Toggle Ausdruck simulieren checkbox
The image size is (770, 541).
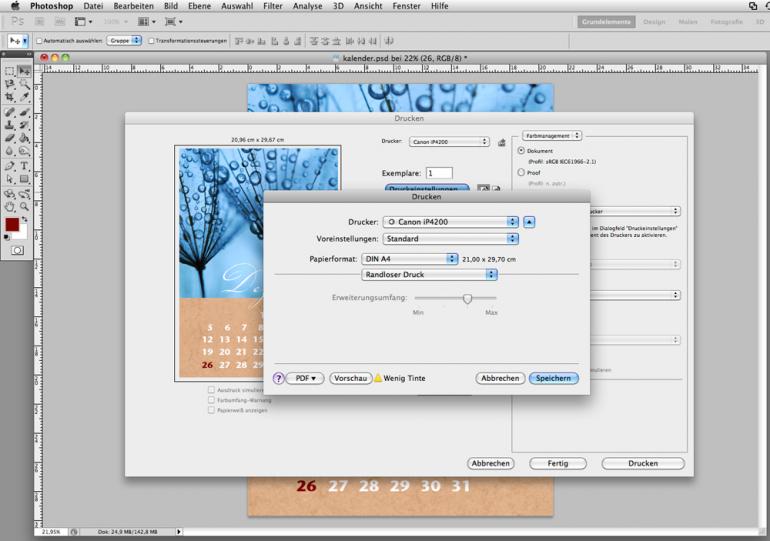(211, 390)
